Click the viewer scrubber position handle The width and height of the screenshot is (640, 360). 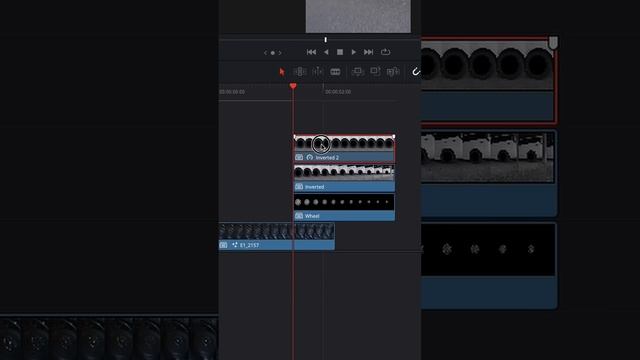326,40
